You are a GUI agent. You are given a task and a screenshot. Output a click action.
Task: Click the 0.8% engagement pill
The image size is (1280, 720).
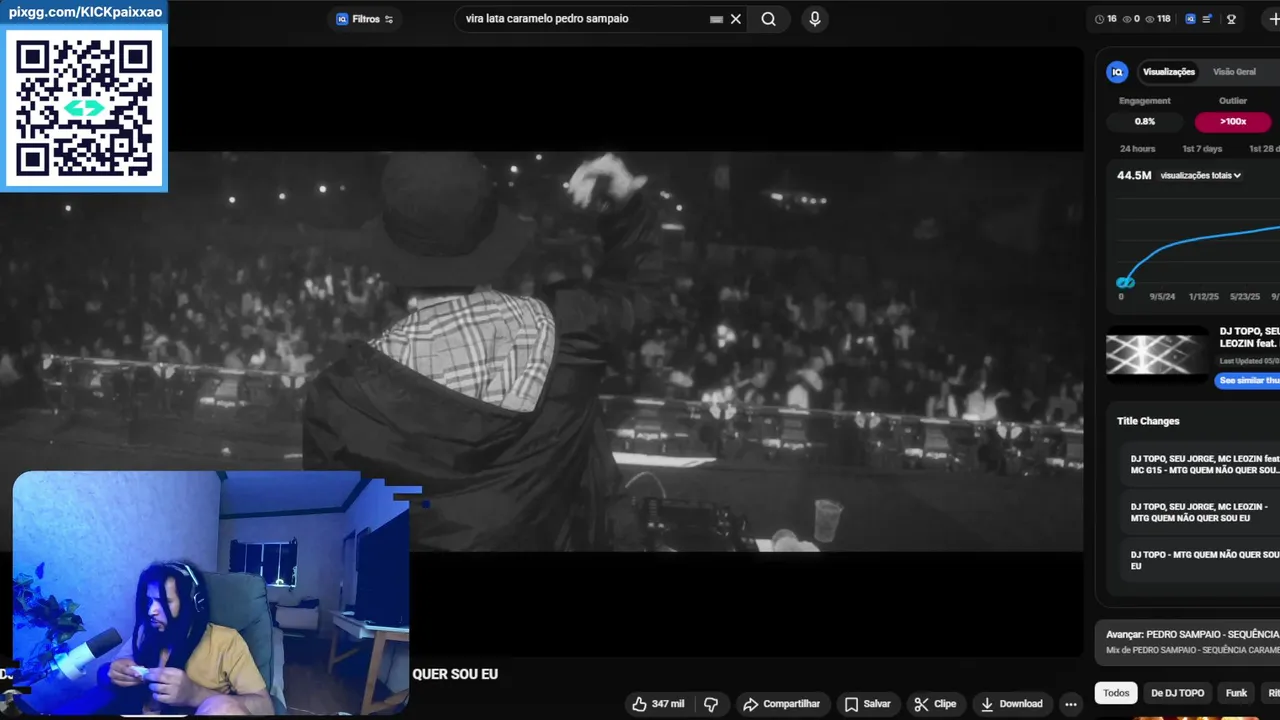(x=1145, y=122)
